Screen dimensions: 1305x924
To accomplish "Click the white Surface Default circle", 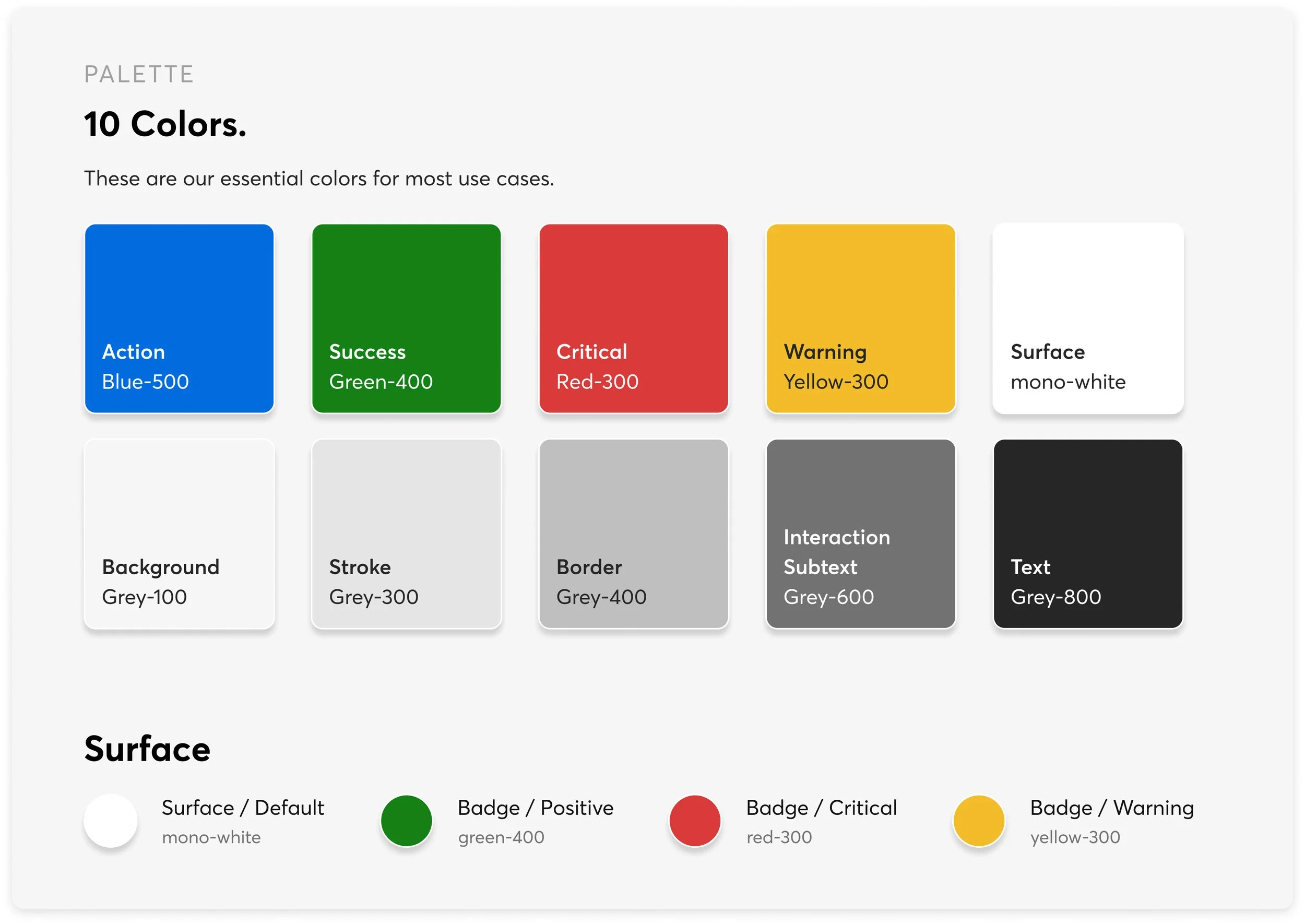I will [110, 821].
